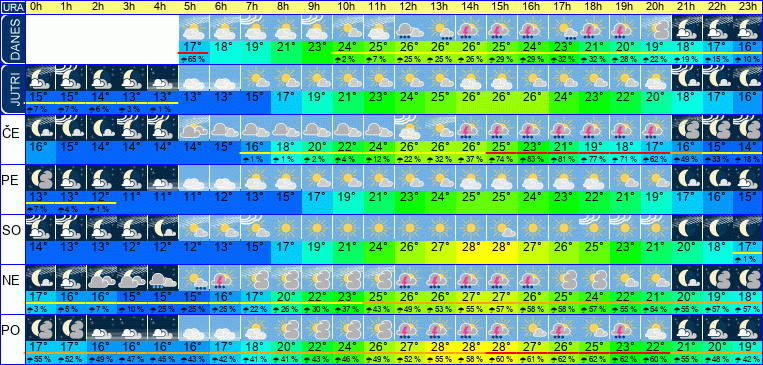Click the PO day row label

12,330
